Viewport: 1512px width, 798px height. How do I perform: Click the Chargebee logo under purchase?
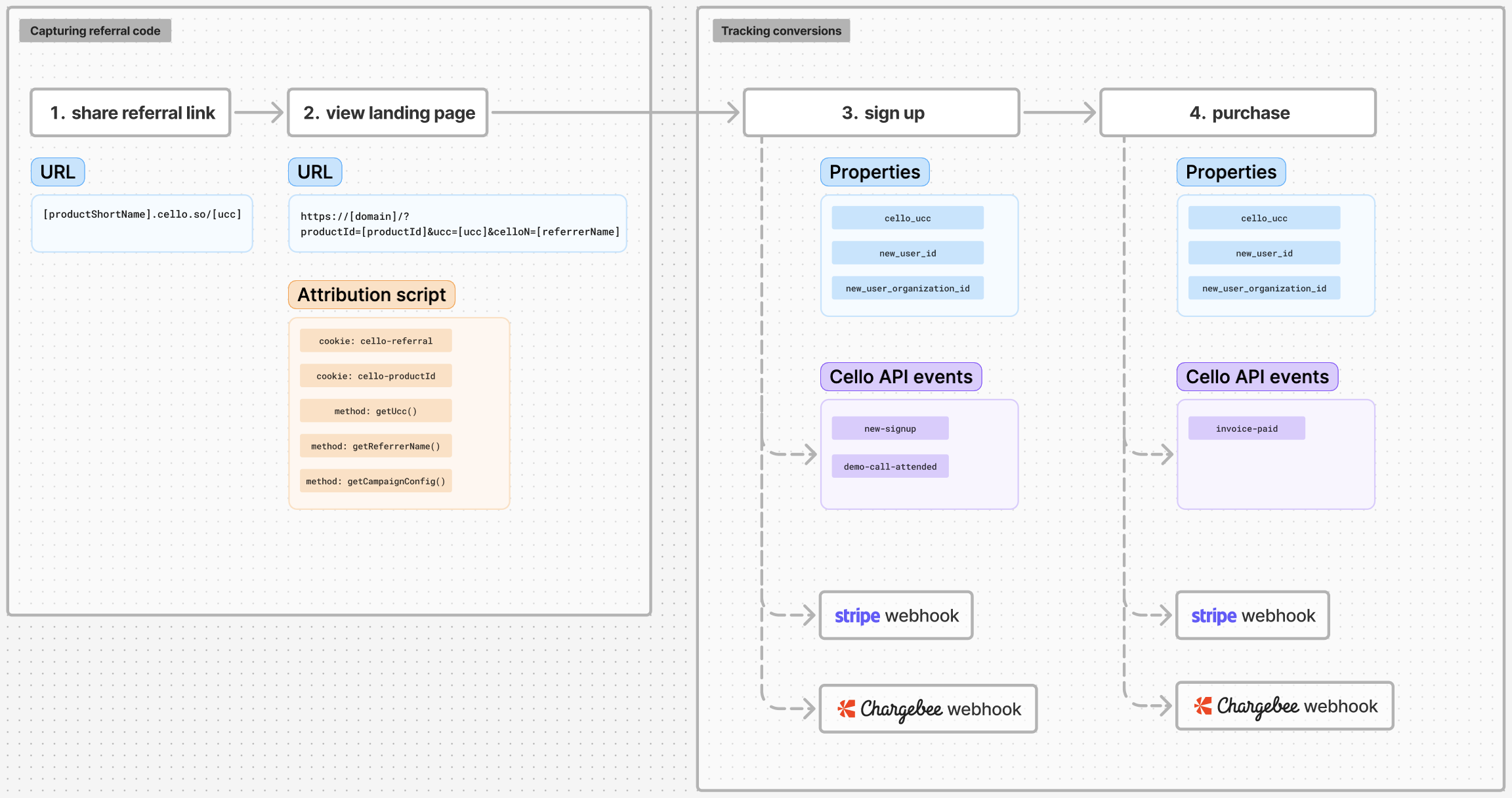pos(1246,706)
